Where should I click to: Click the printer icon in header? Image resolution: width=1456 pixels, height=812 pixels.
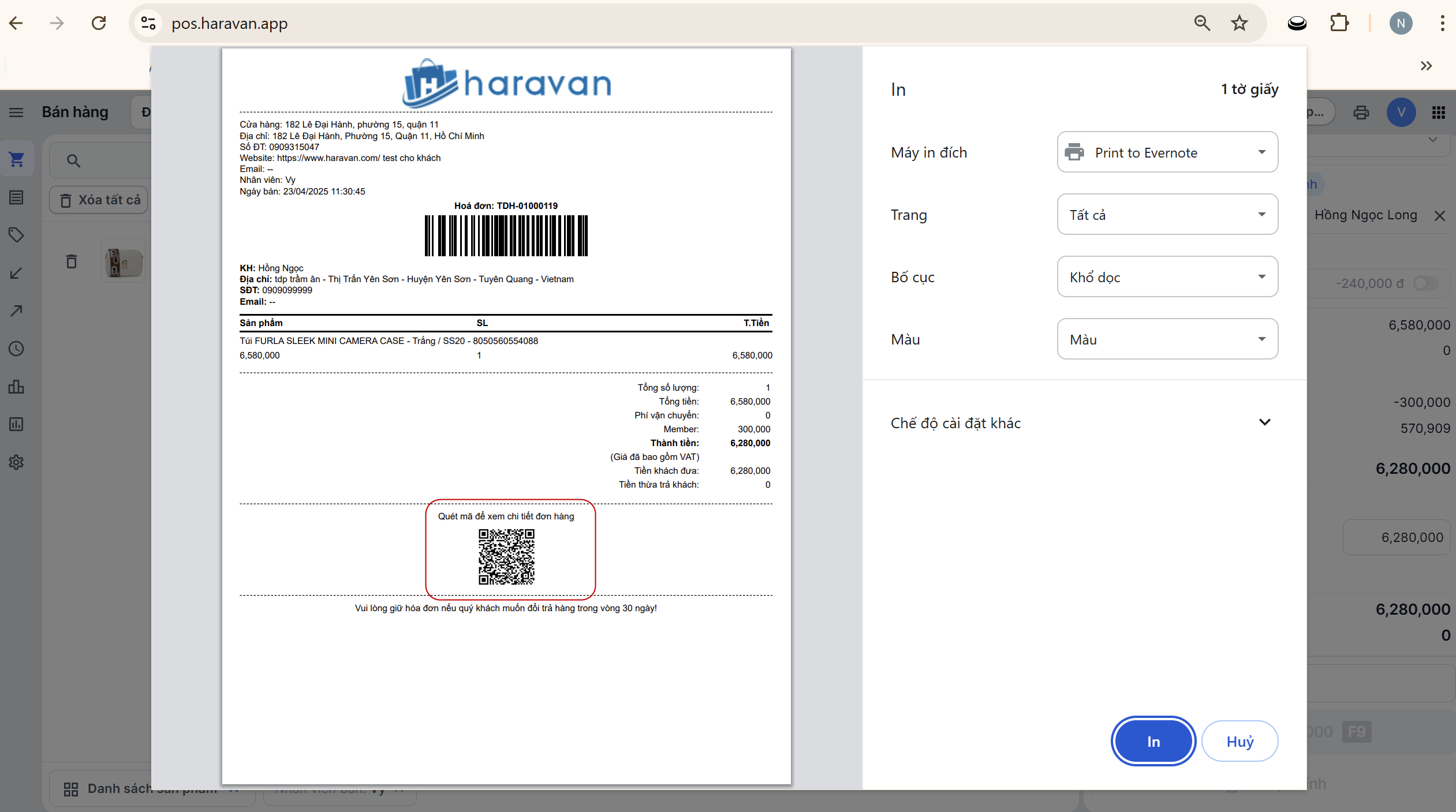[x=1361, y=112]
